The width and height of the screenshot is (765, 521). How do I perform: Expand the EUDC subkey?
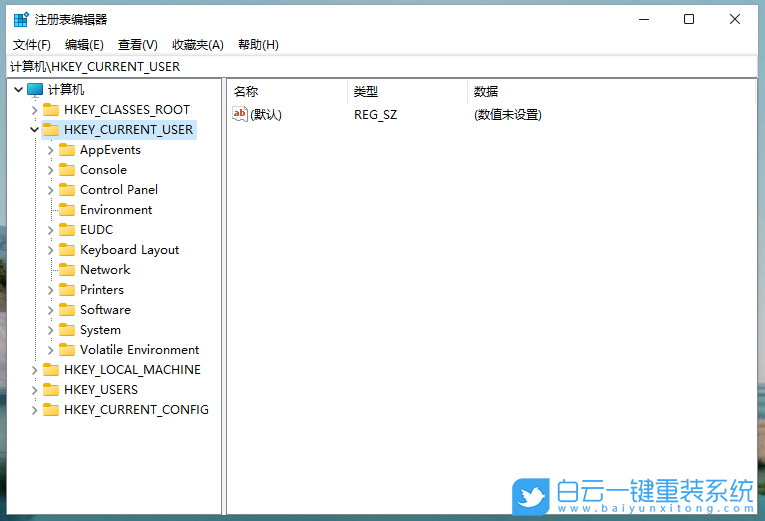click(51, 230)
